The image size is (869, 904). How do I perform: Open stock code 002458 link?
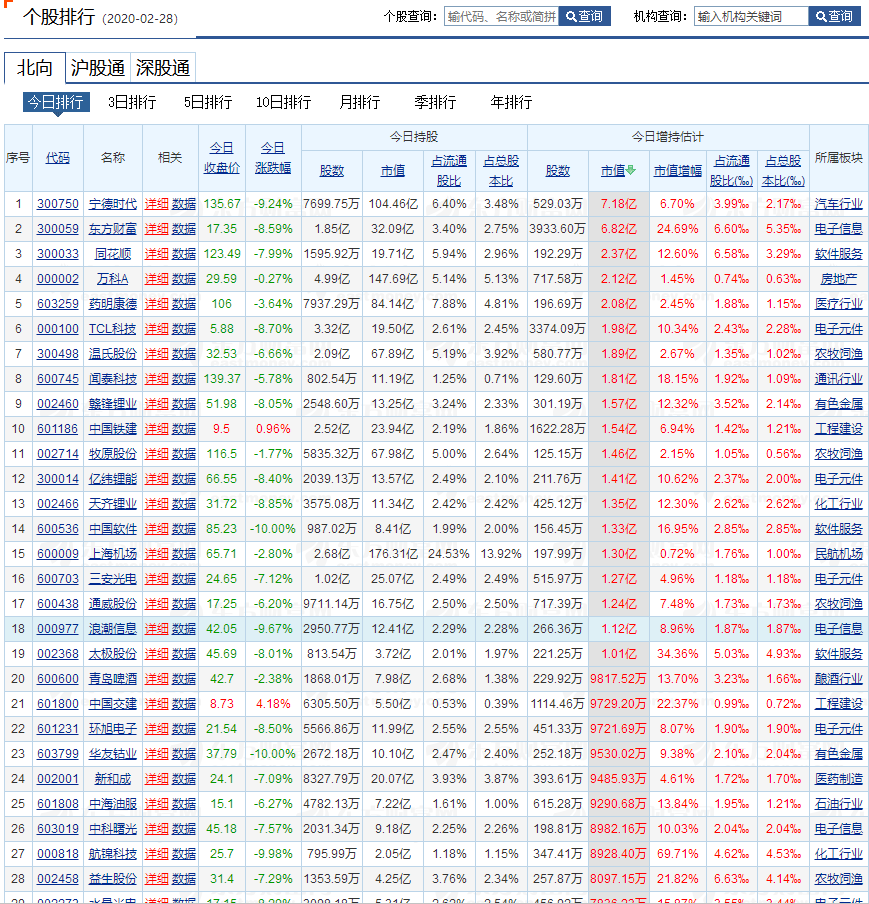click(x=58, y=879)
